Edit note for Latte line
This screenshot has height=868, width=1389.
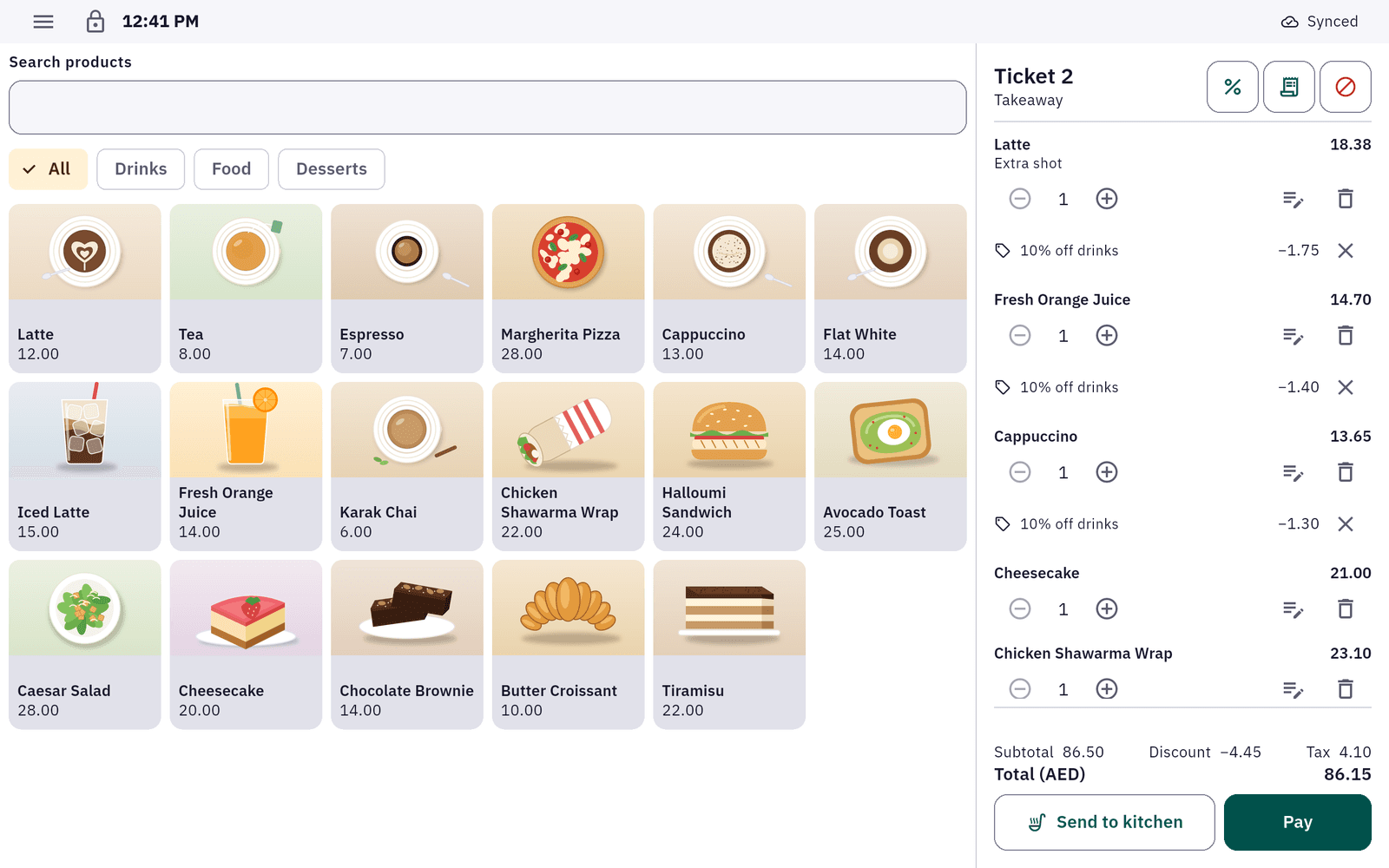pyautogui.click(x=1293, y=200)
